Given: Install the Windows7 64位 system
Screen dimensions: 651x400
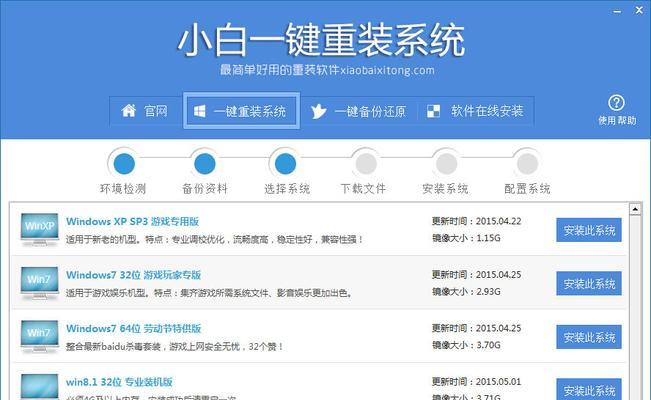Looking at the screenshot, I should 589,337.
